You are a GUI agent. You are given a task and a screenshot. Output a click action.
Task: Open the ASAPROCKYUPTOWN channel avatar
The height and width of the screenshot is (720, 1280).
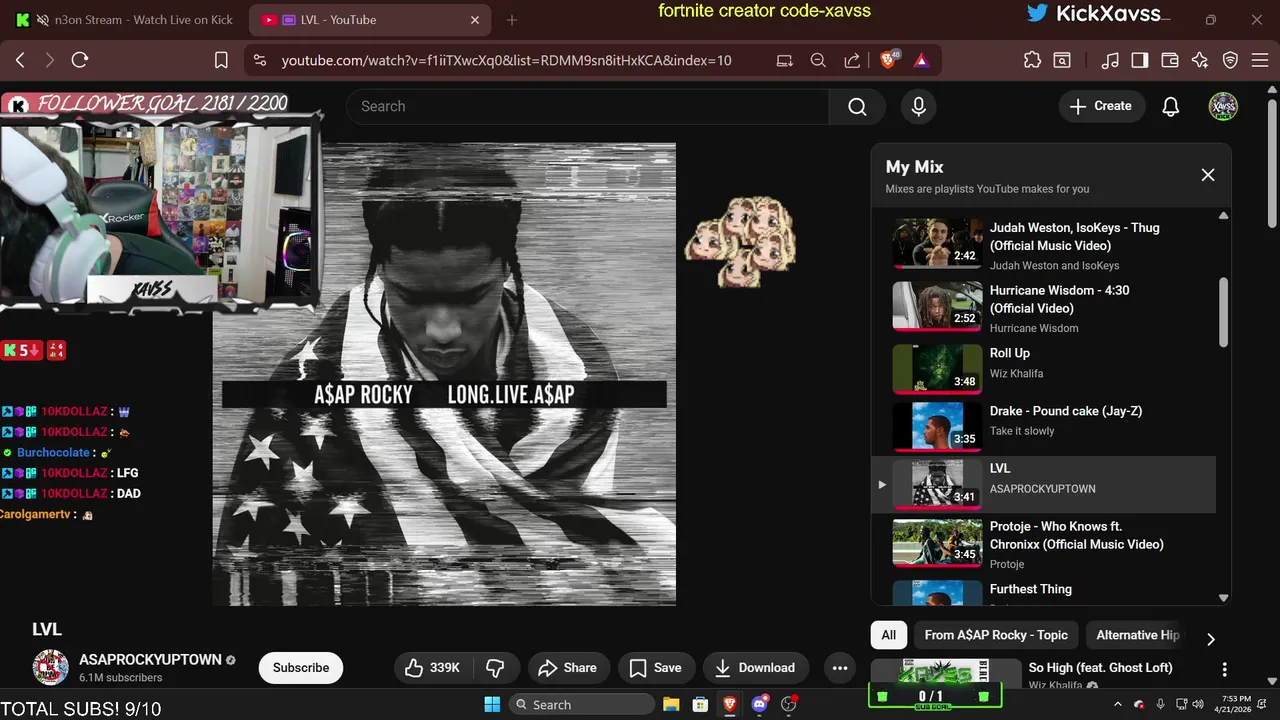point(51,667)
